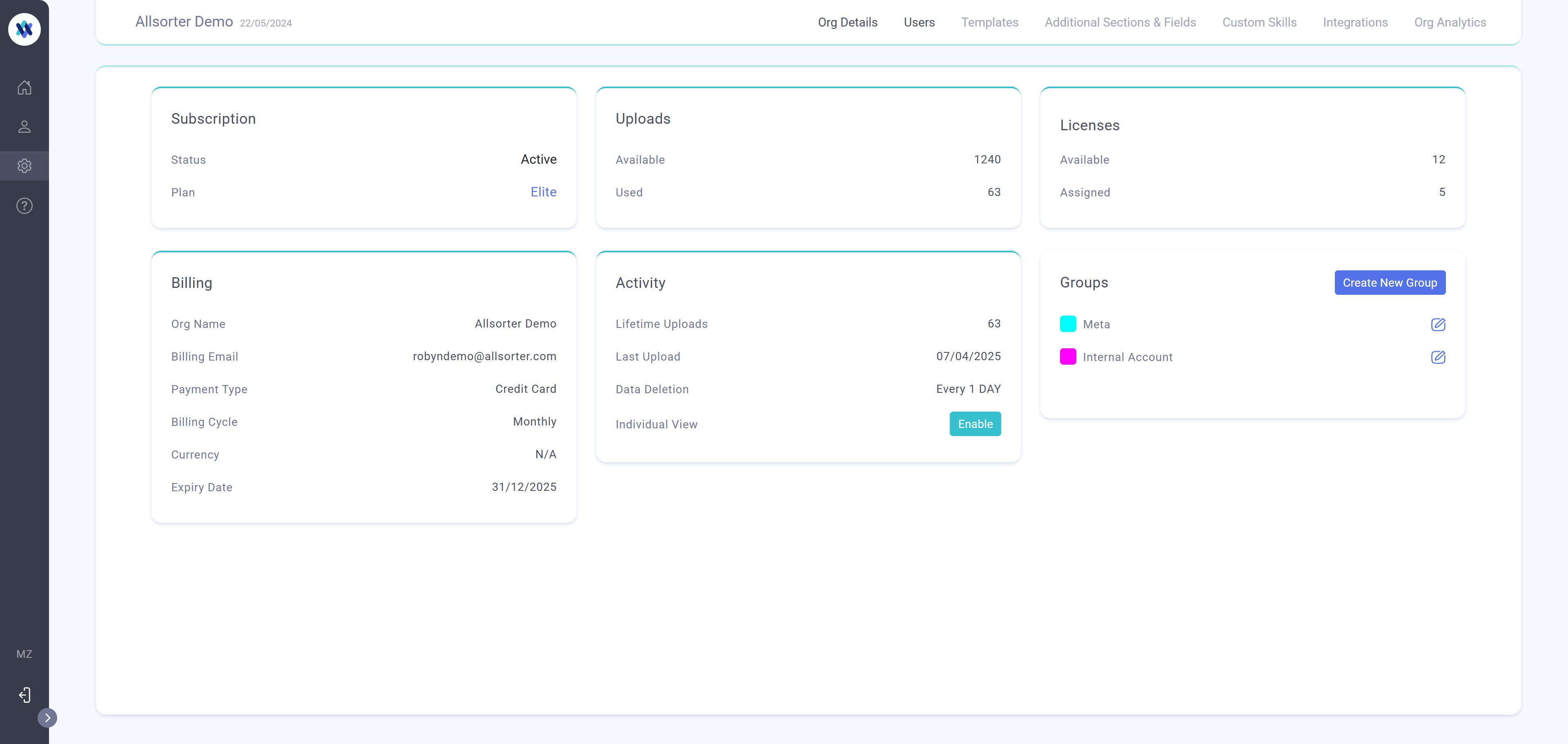Click the logout icon in sidebar
The height and width of the screenshot is (744, 1568).
[x=24, y=695]
